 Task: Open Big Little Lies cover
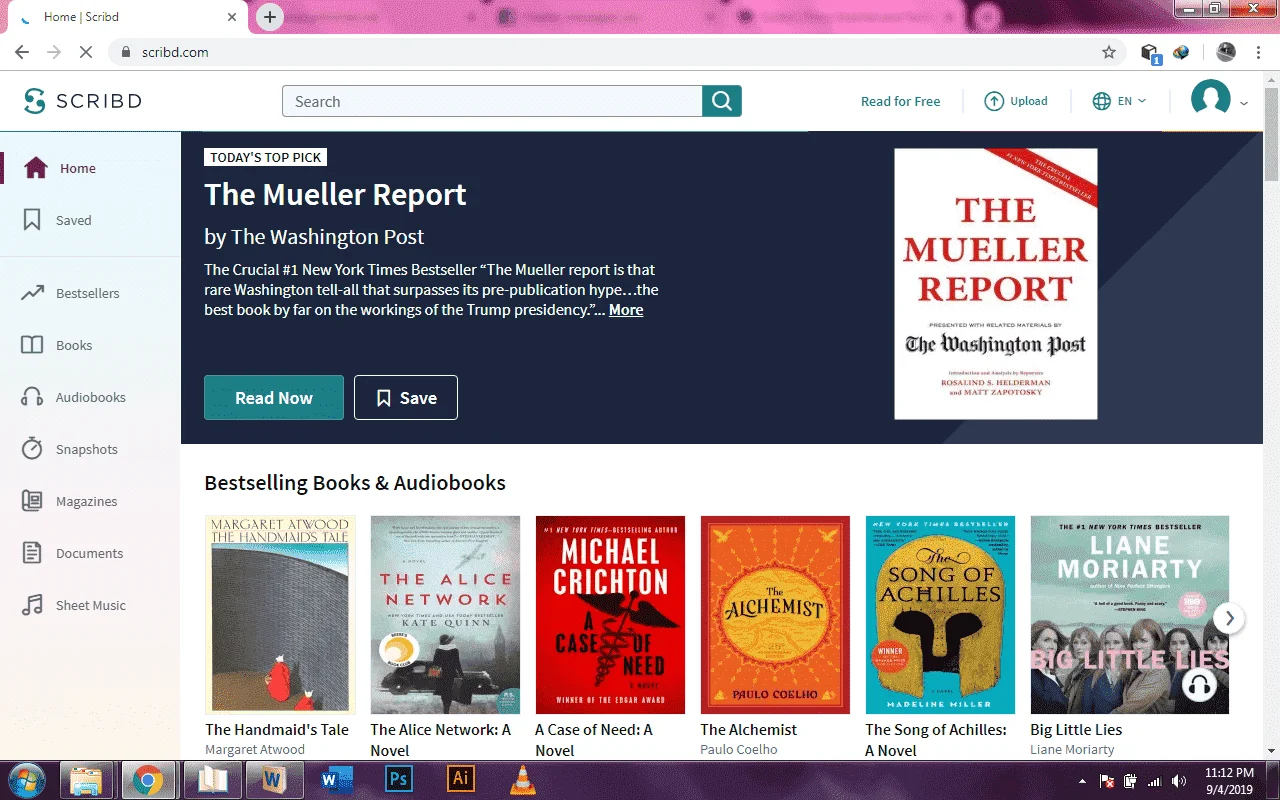(x=1129, y=614)
